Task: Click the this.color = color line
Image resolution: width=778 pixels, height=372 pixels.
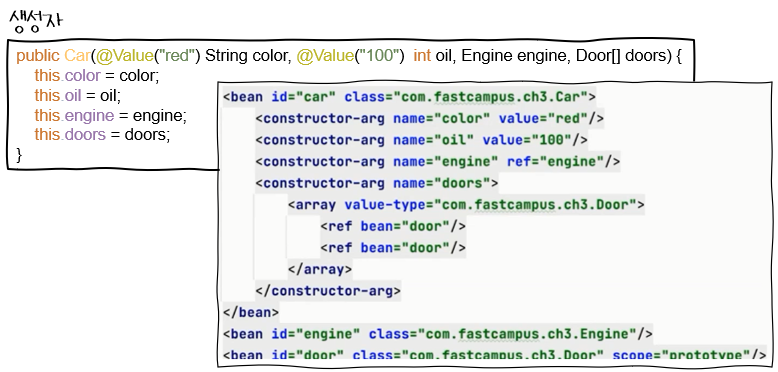Action: 97,76
